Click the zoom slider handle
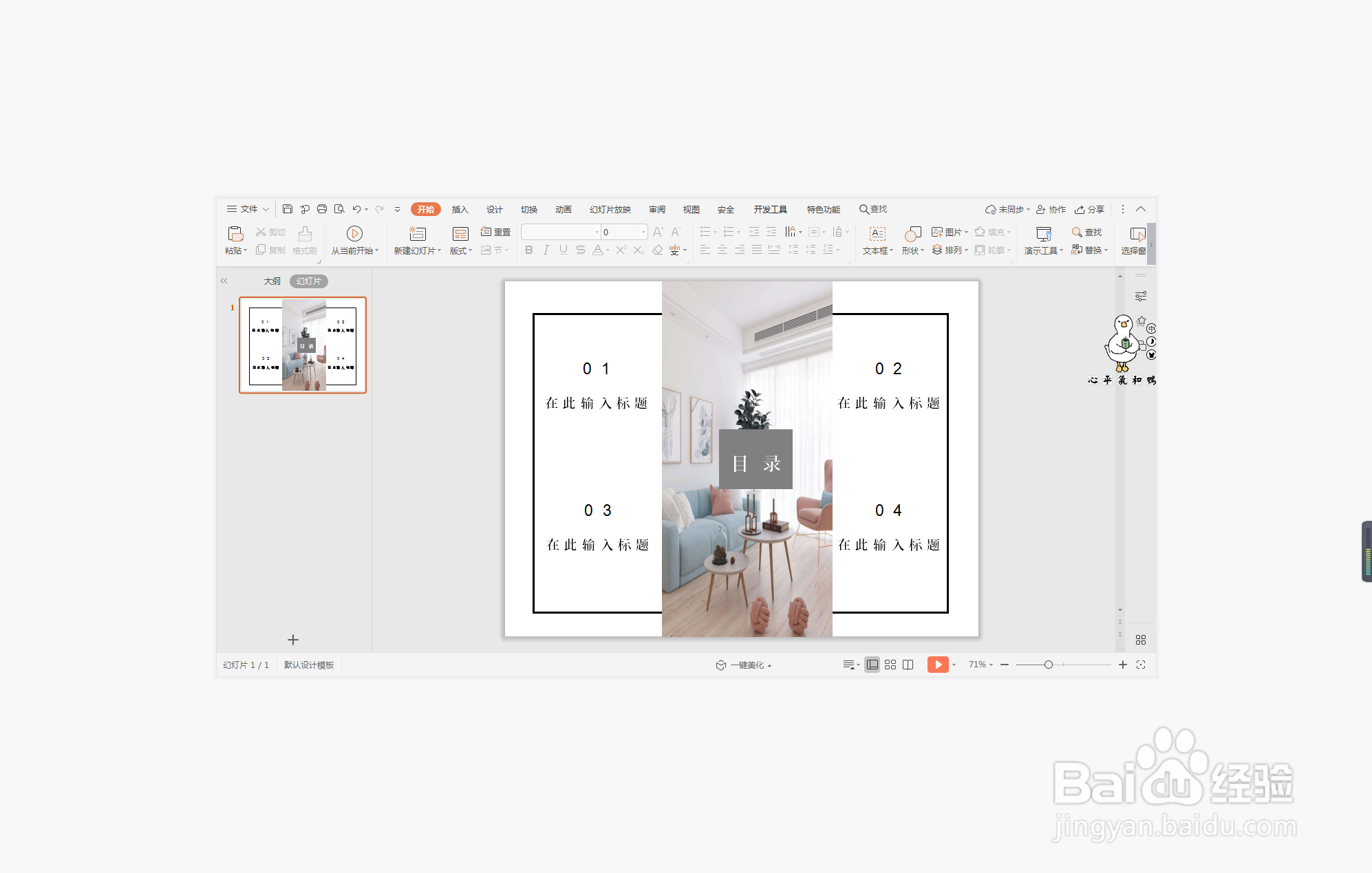1372x873 pixels. [x=1048, y=665]
